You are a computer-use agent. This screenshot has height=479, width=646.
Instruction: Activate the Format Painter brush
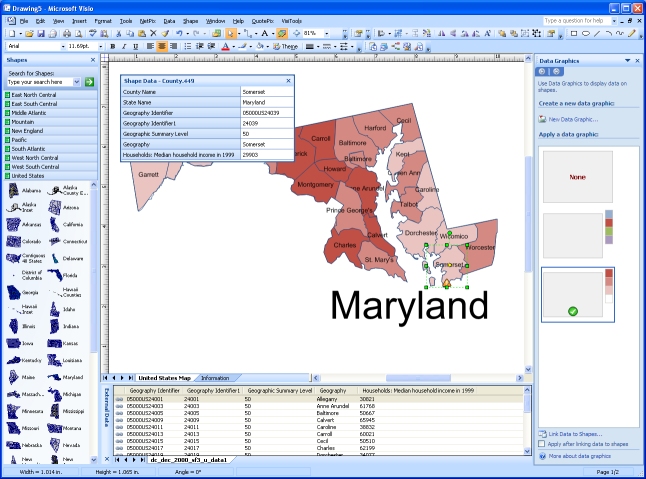(165, 34)
